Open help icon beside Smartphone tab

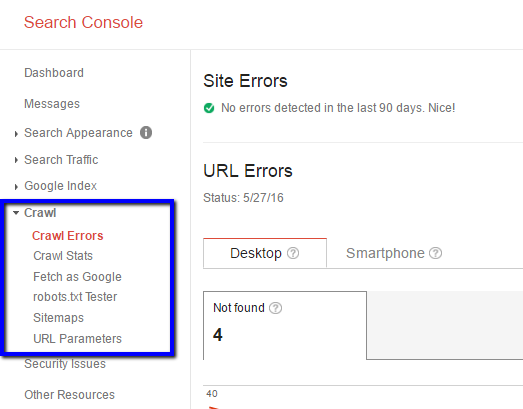coord(435,253)
